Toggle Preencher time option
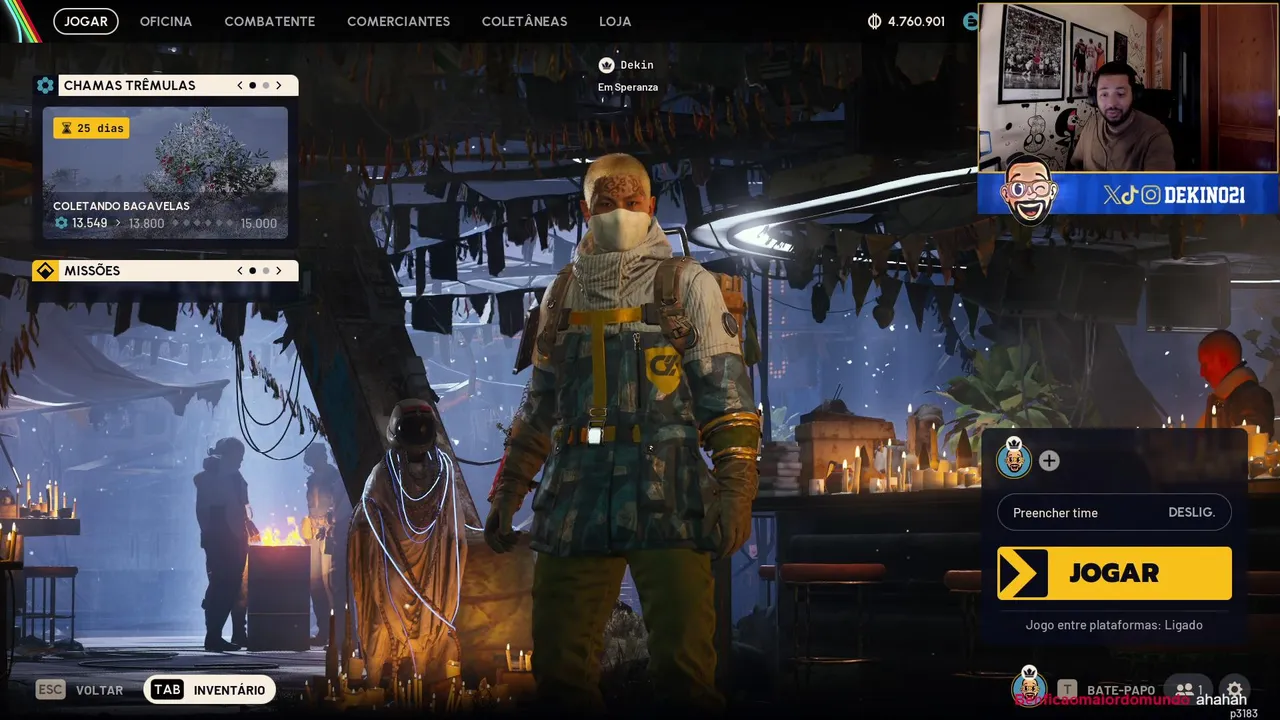 (1114, 512)
